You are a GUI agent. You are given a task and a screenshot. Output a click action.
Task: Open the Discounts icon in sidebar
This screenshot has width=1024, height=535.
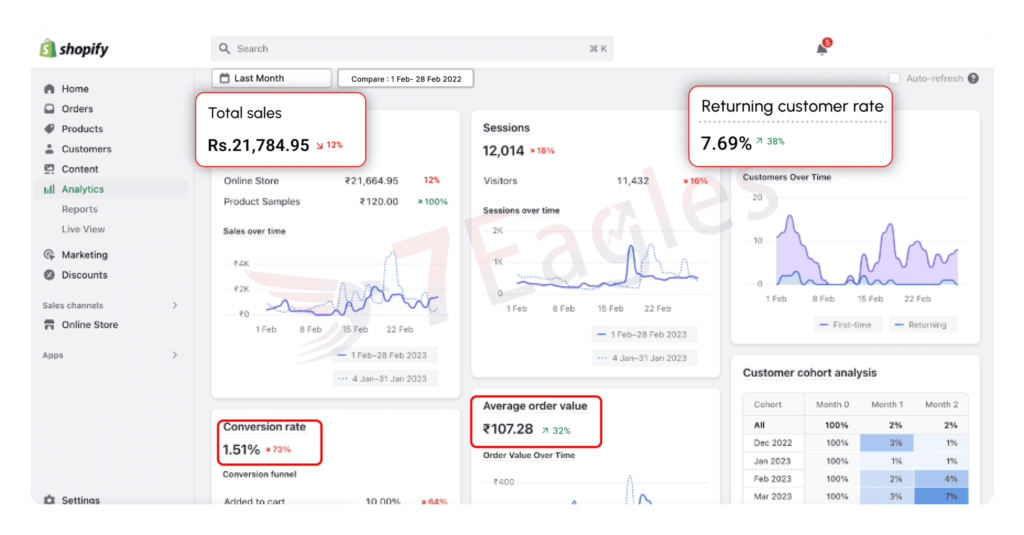pos(49,275)
